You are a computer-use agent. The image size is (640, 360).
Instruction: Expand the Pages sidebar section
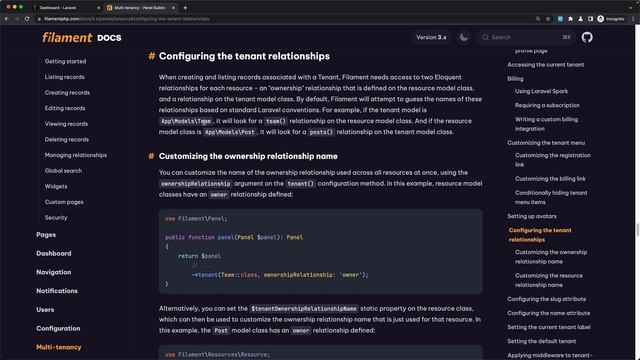[46, 235]
